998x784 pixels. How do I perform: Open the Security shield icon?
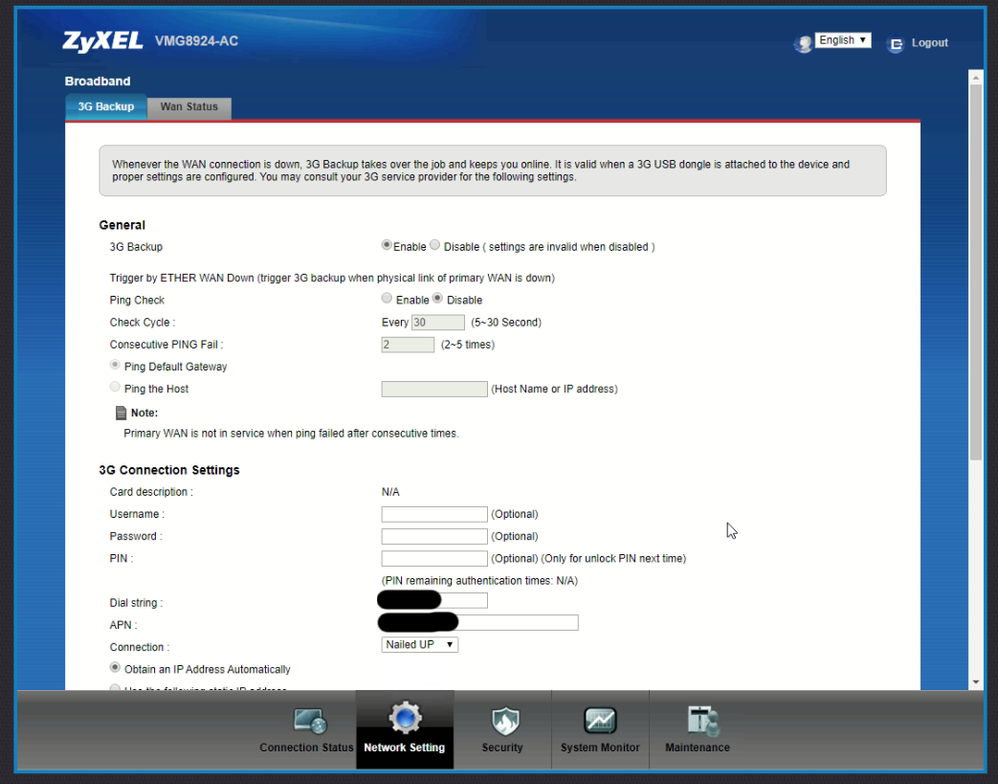click(x=501, y=721)
